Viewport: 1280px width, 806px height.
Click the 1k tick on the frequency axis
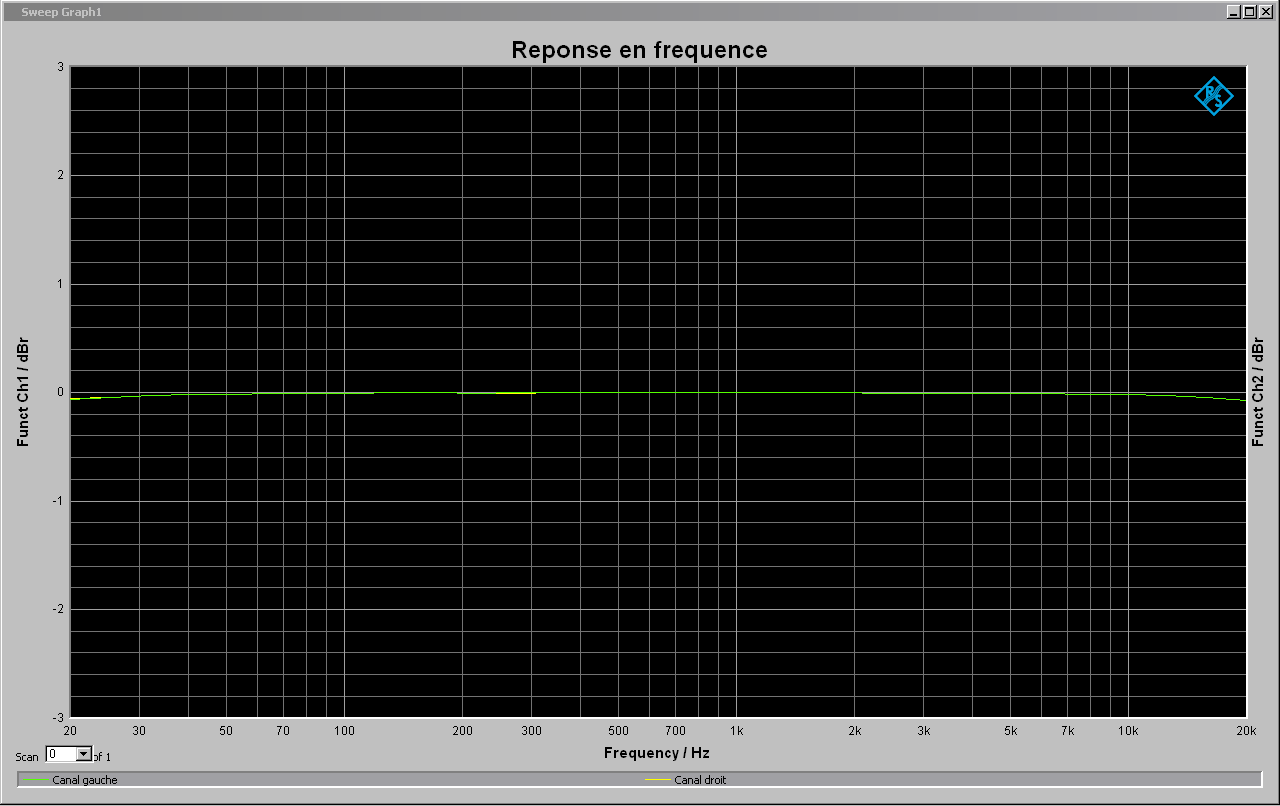tap(737, 731)
